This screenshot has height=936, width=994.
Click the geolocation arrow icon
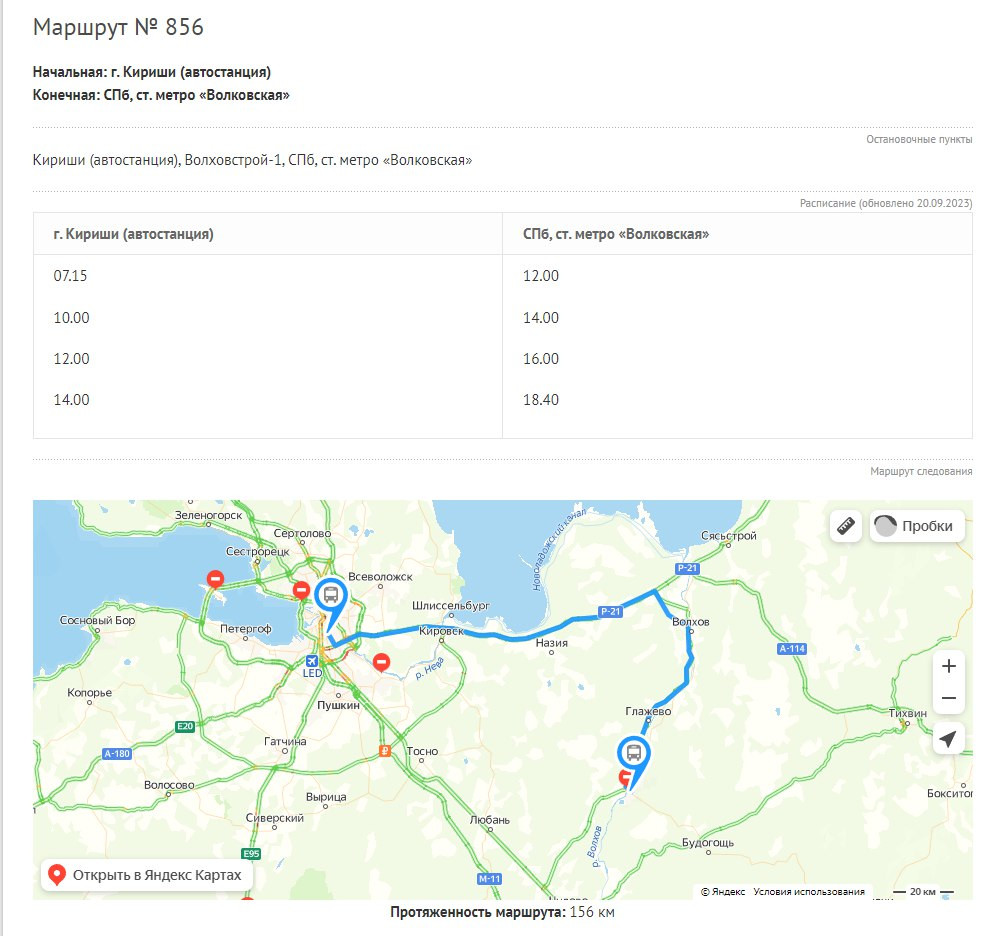948,739
